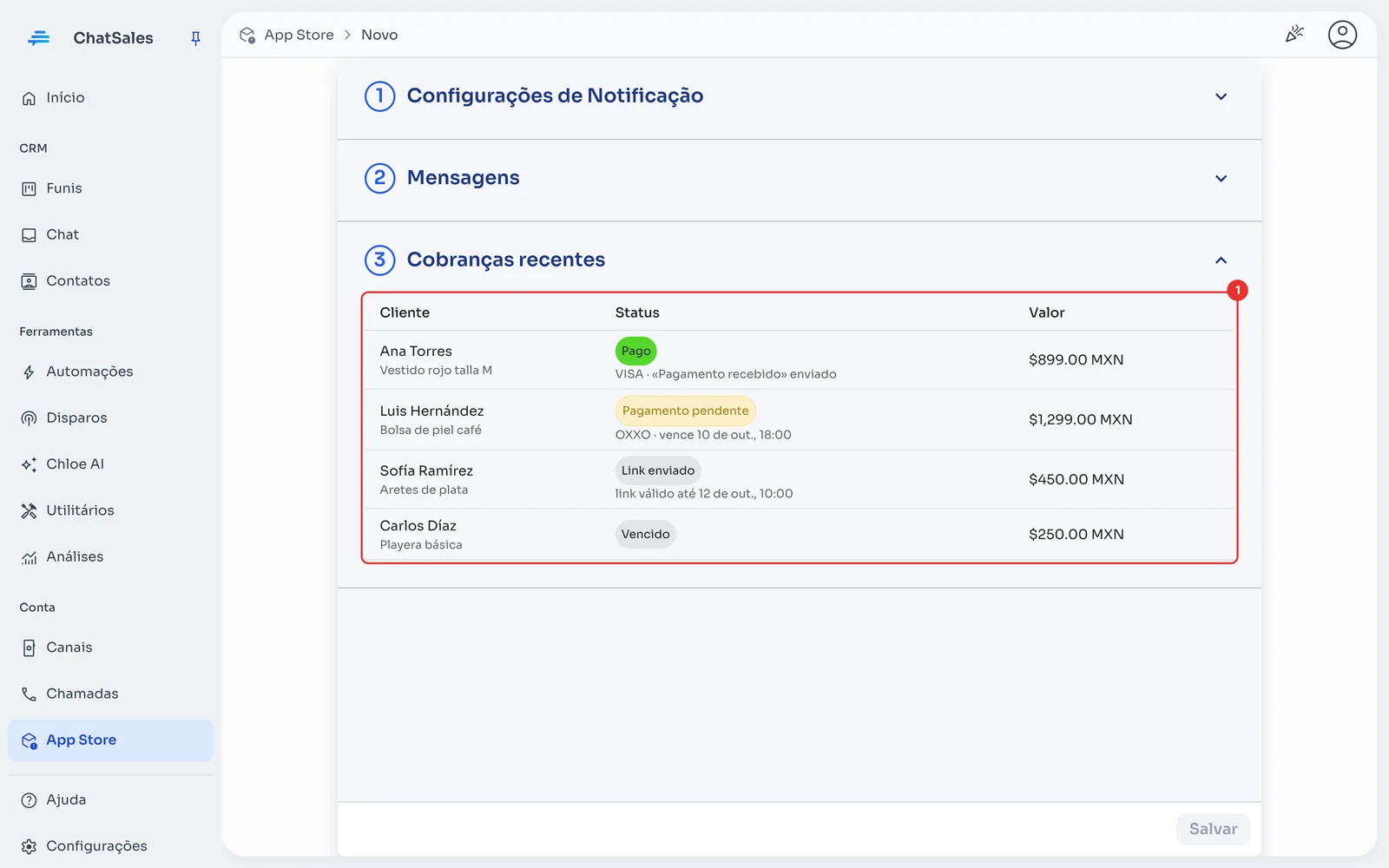Click the celebration party icon in header
The image size is (1389, 868).
tap(1294, 35)
